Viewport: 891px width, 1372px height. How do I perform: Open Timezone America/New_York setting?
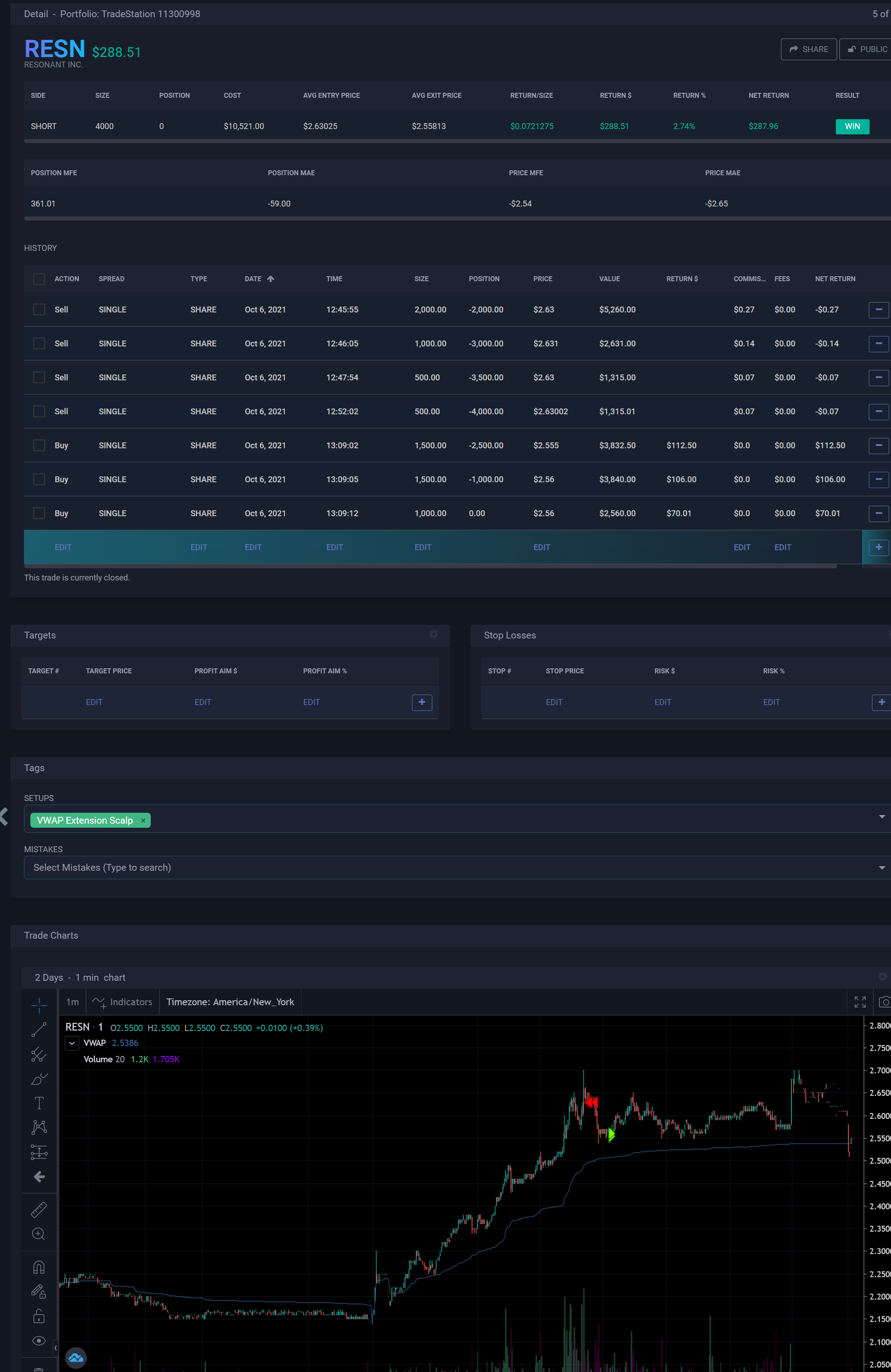[x=230, y=1002]
